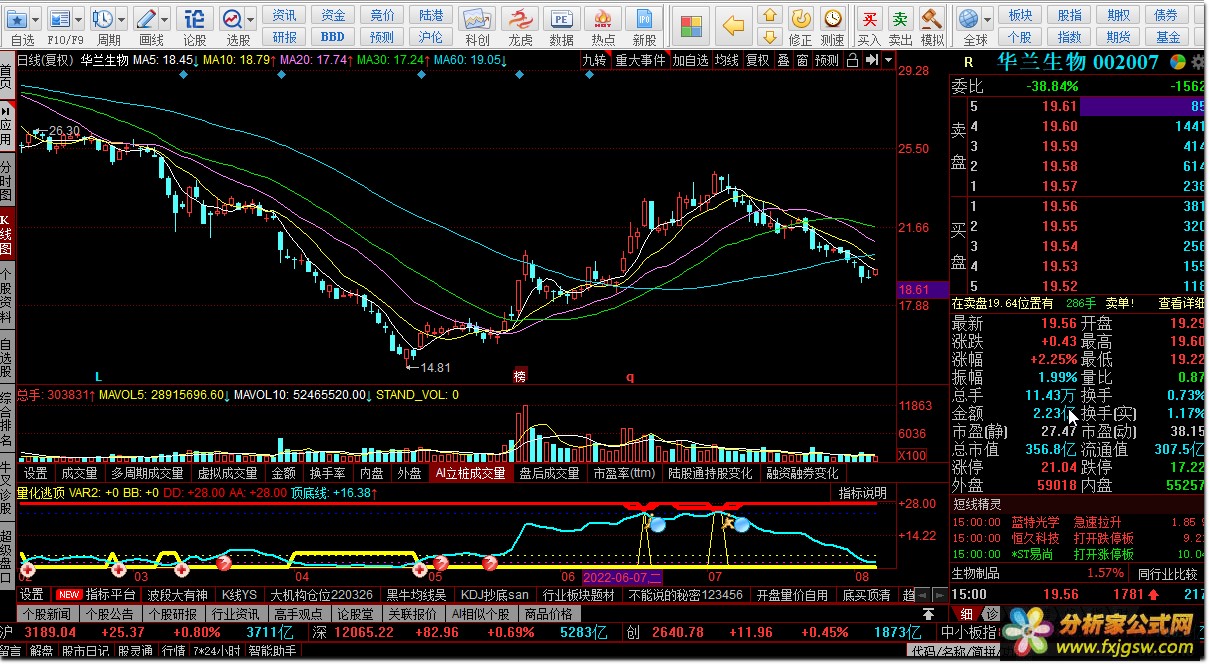
Task: Click the 查看详细 link
Action: click(1180, 303)
